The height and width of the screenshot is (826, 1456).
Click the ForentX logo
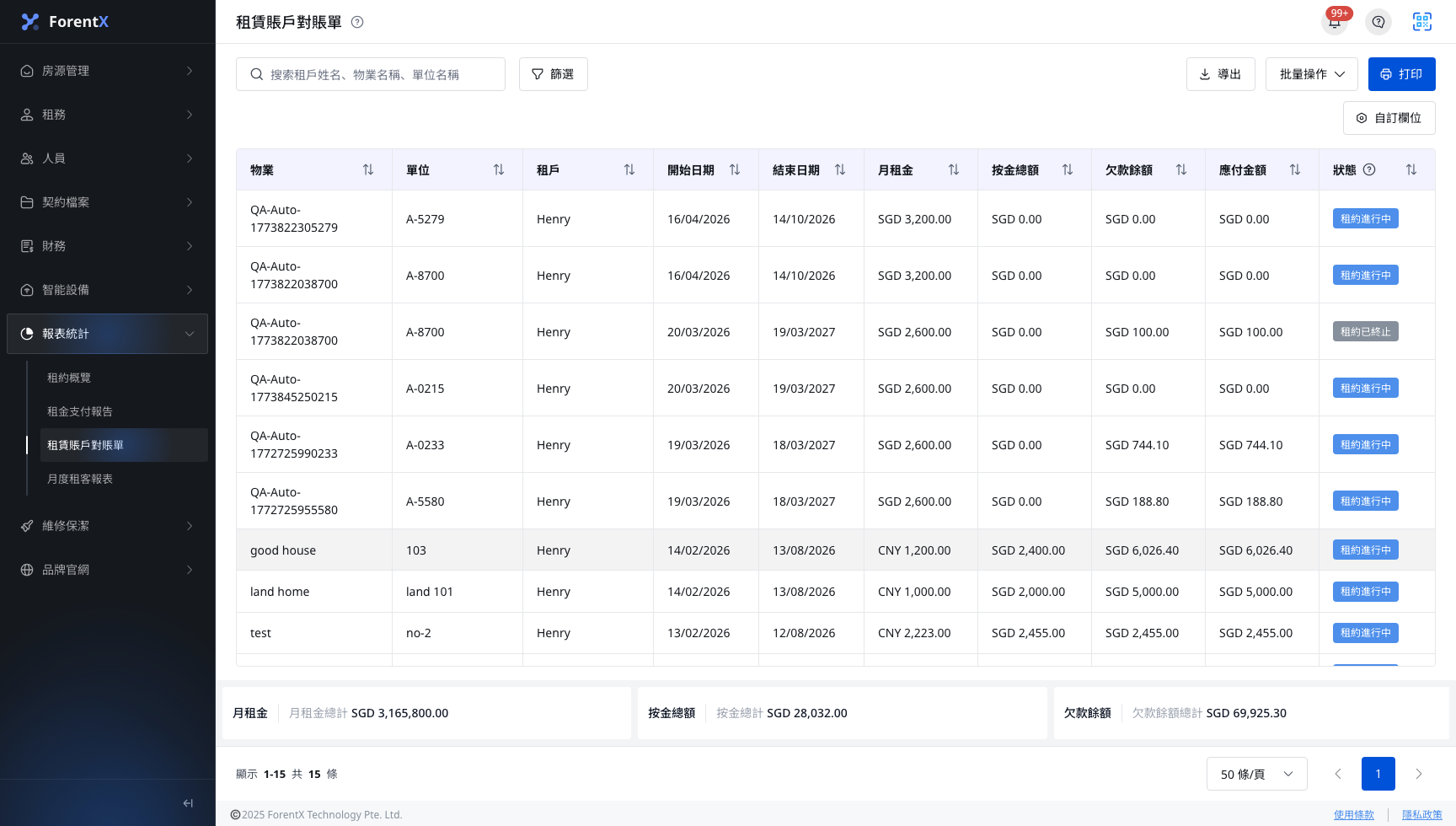click(66, 22)
